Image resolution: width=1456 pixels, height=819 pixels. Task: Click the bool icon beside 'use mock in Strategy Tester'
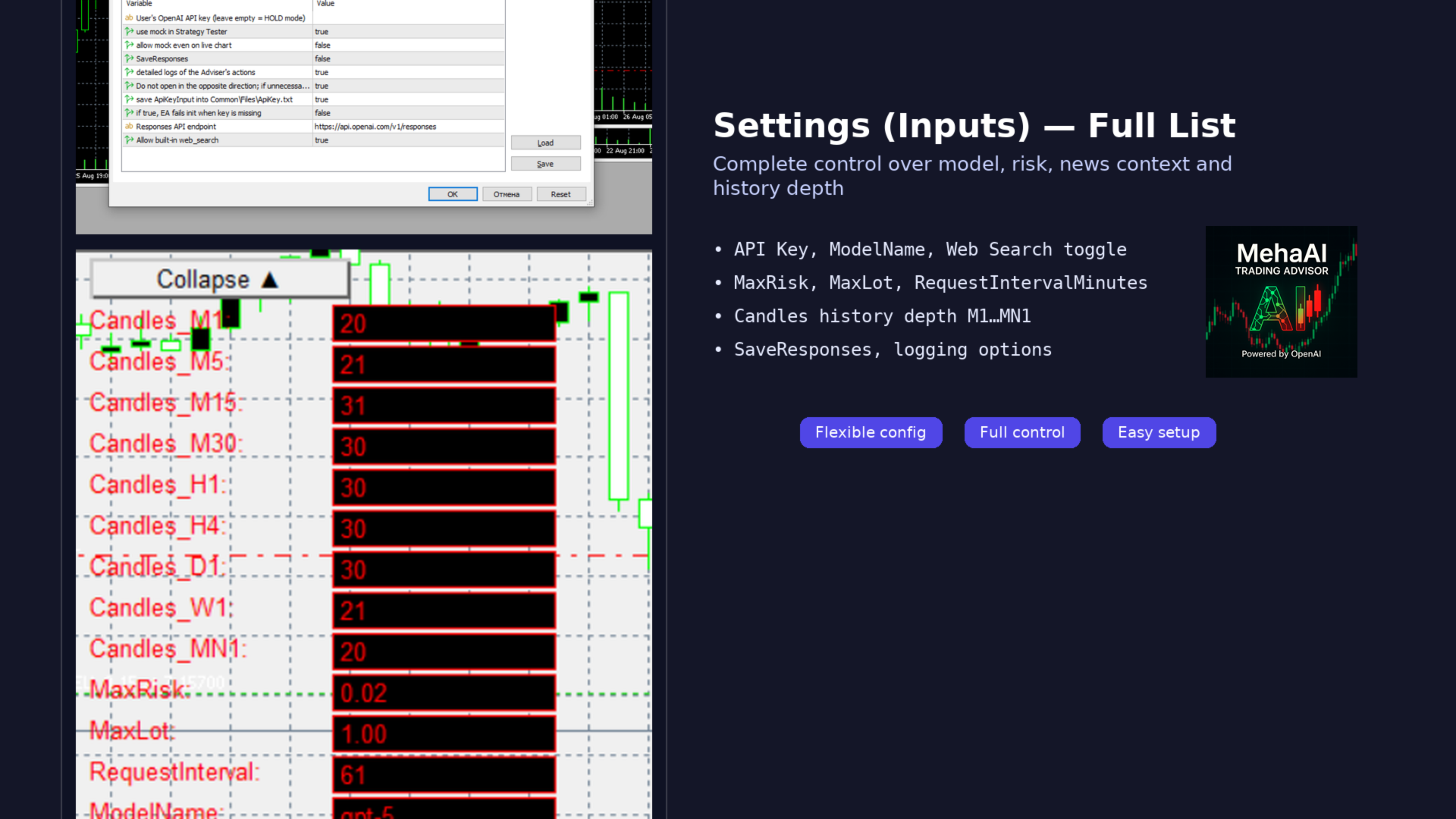pos(129,32)
